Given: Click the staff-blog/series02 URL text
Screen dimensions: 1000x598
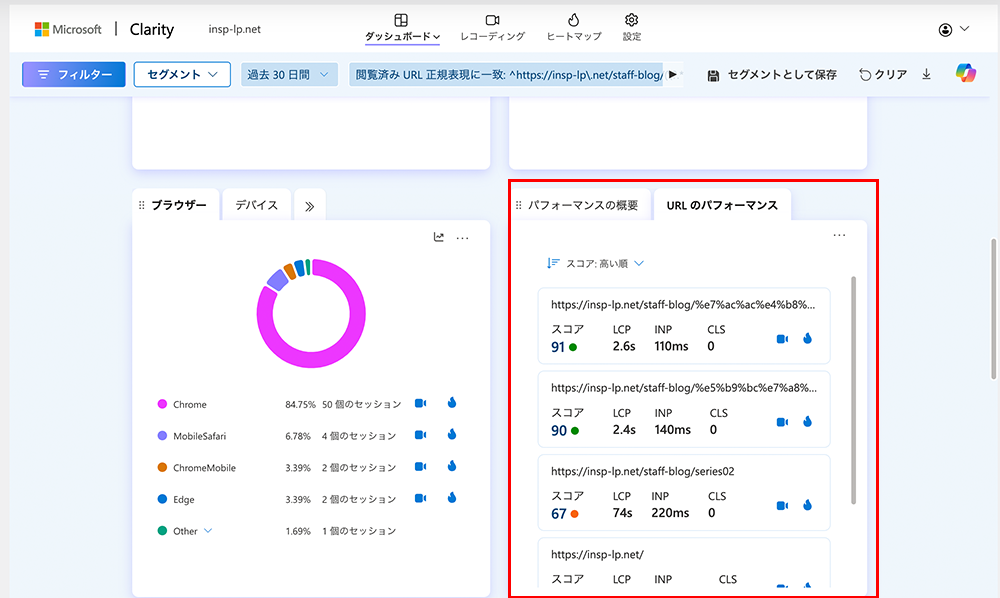Looking at the screenshot, I should pyautogui.click(x=643, y=471).
